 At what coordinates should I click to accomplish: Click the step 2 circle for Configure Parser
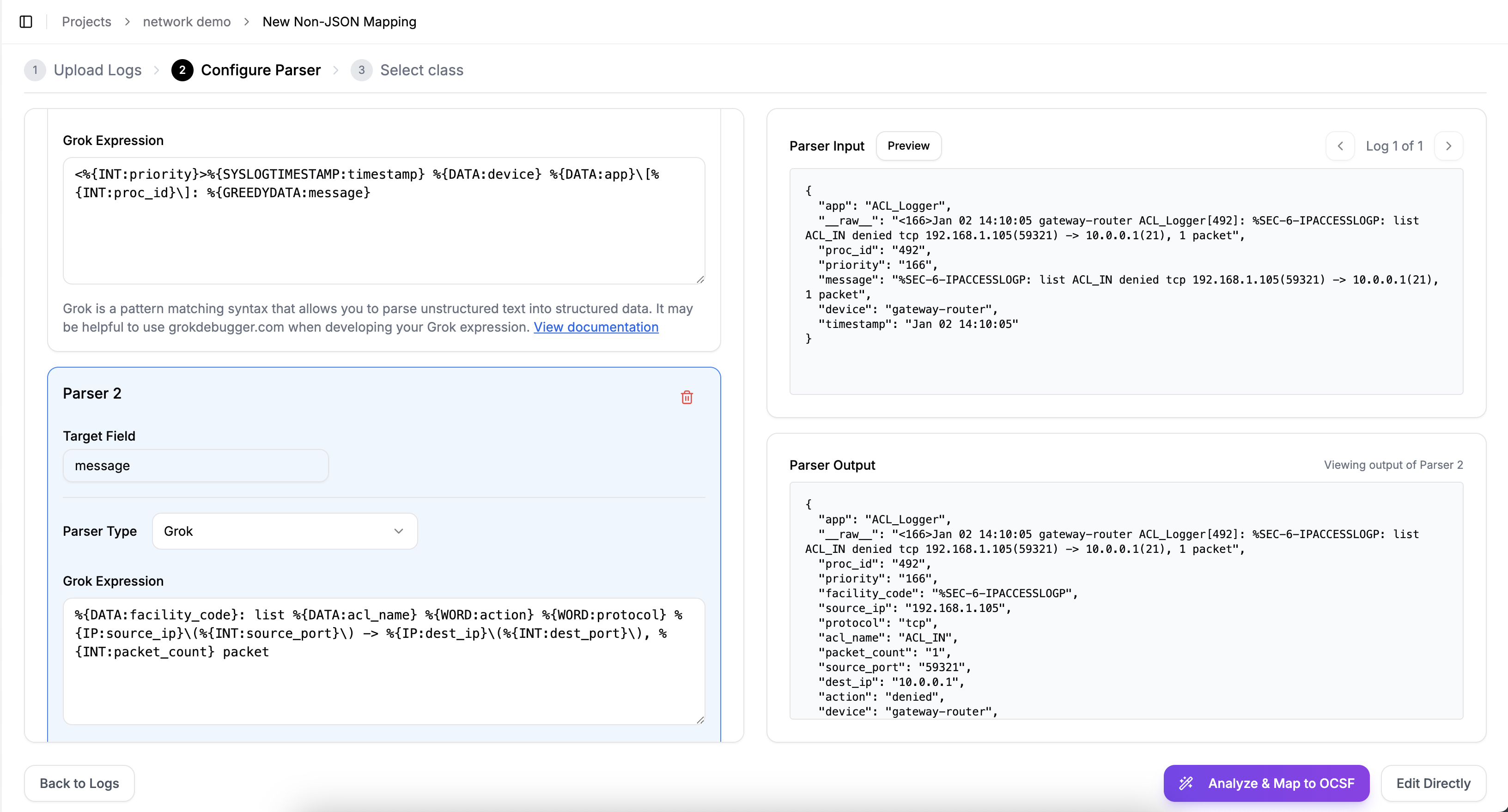182,70
